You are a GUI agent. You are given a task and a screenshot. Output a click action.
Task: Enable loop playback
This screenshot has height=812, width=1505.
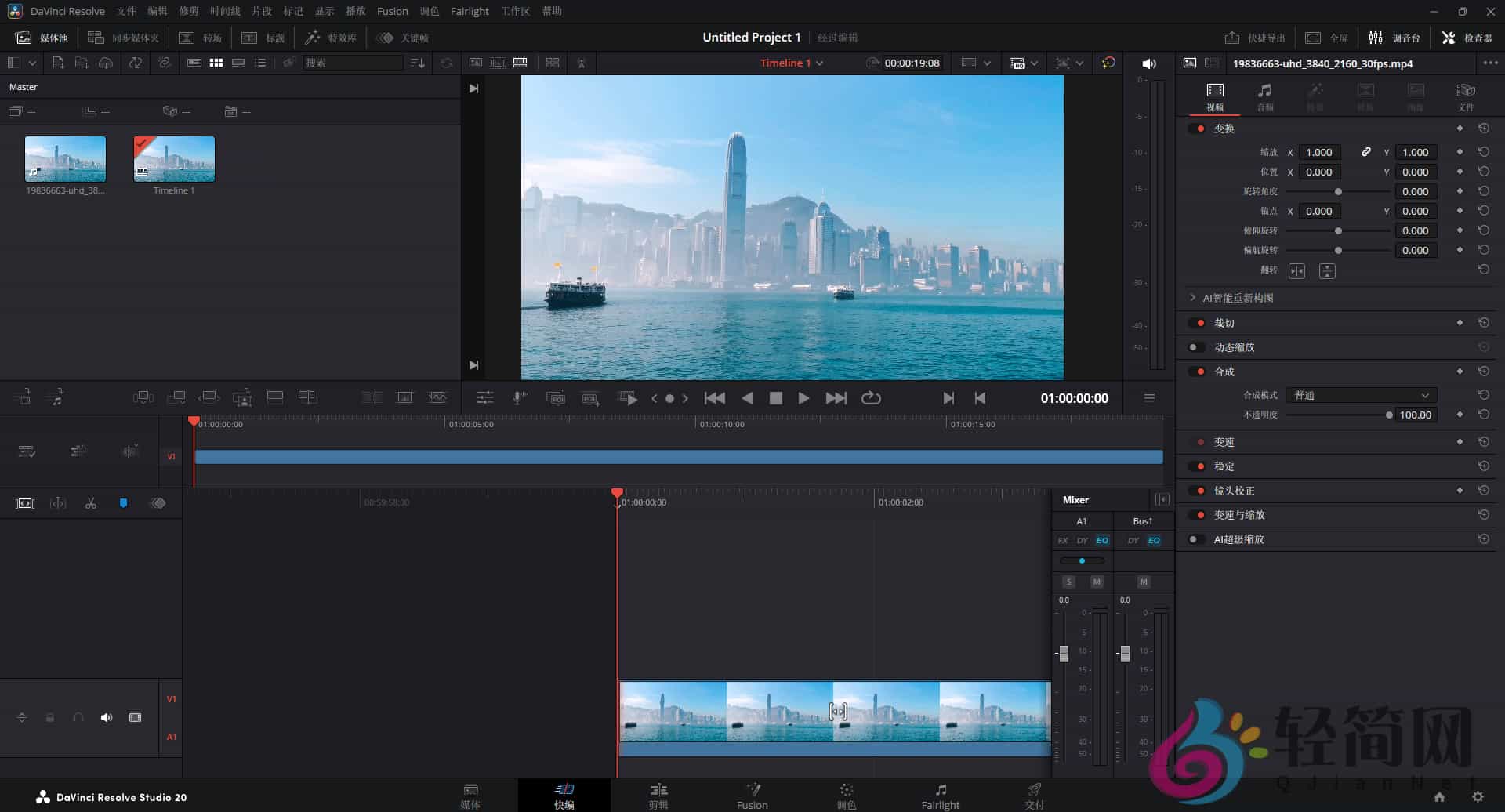(872, 398)
